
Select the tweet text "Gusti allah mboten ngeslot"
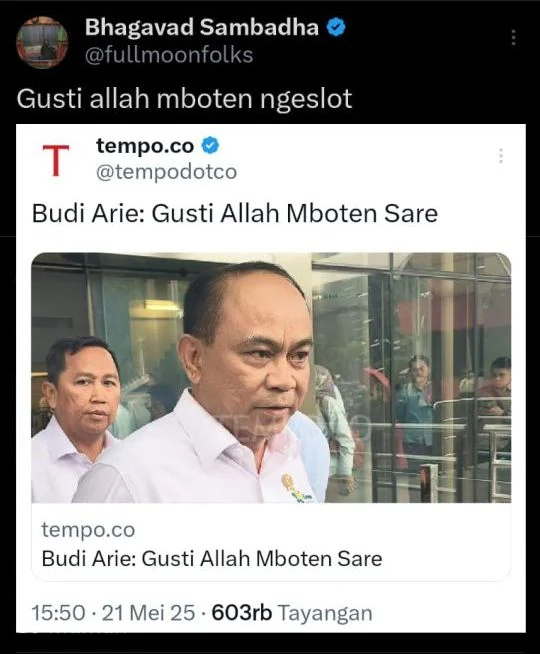tap(184, 99)
